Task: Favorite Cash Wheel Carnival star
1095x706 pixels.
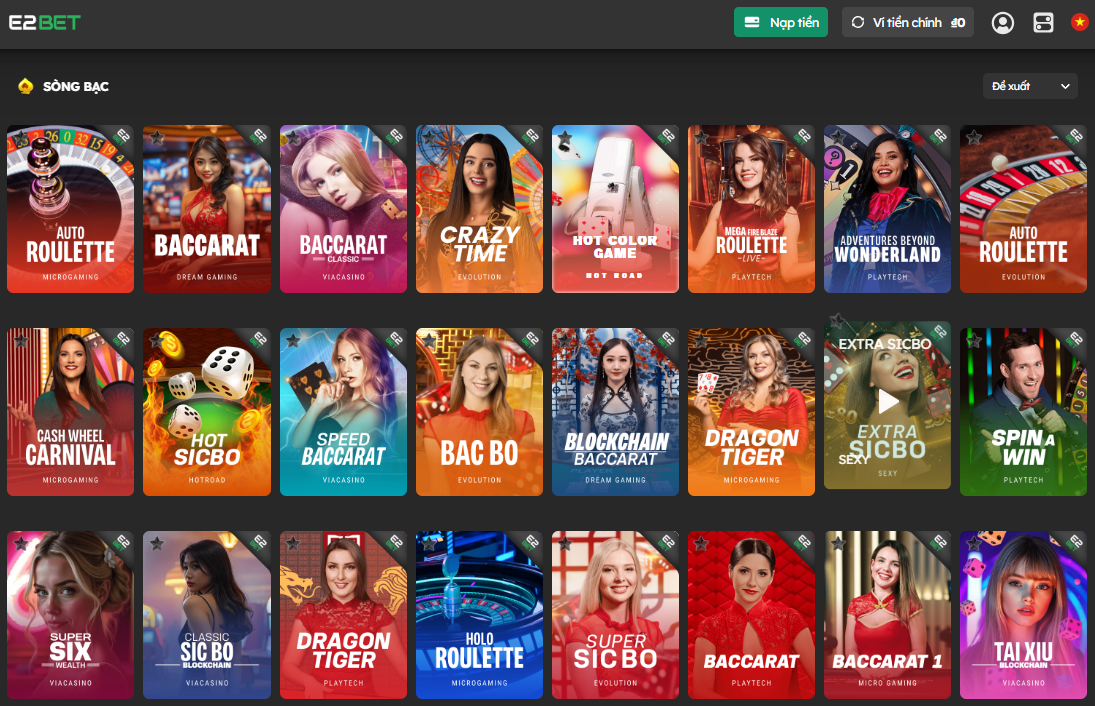Action: click(21, 341)
